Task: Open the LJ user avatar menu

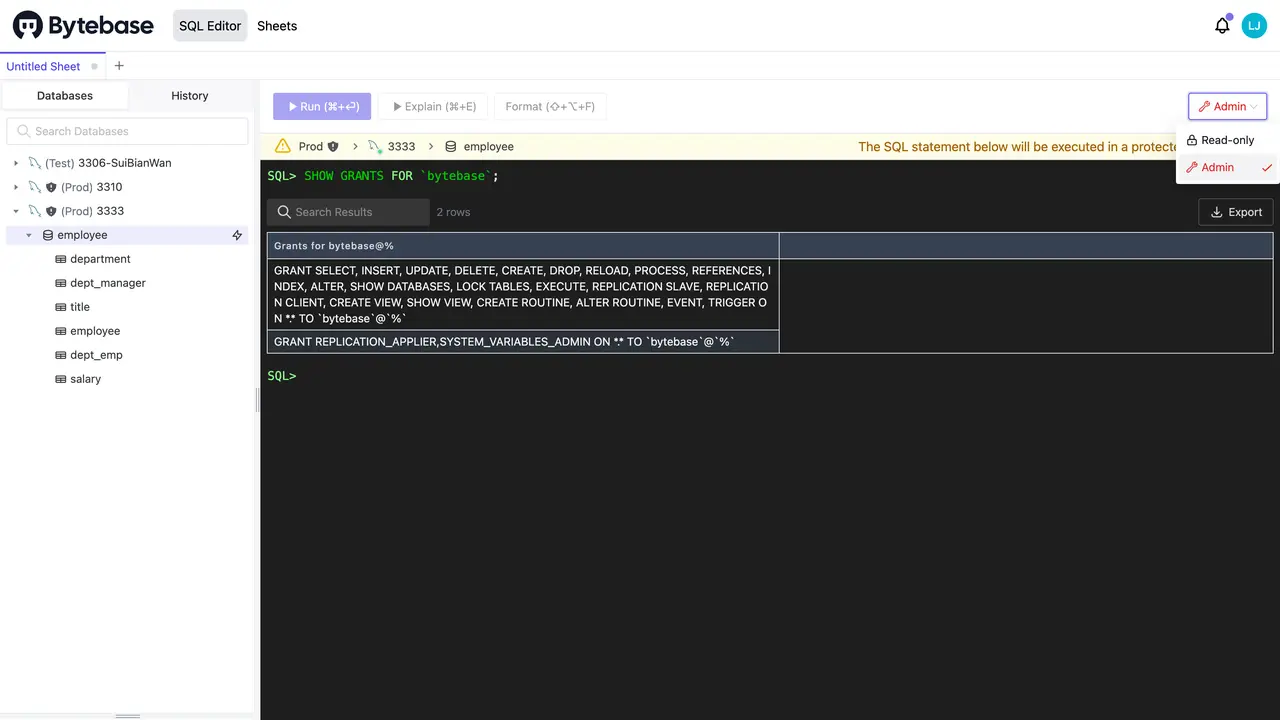Action: coord(1254,26)
